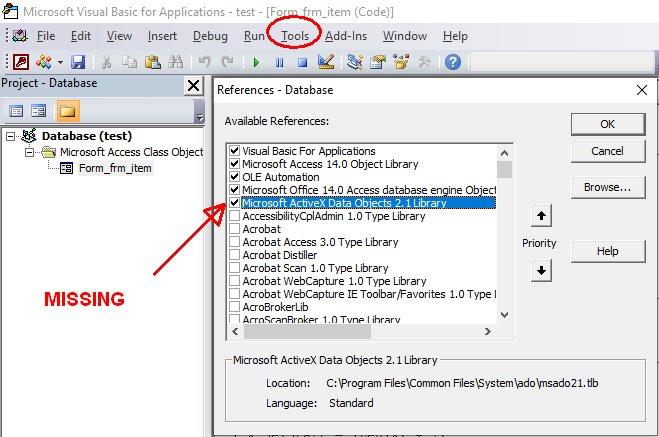659x437 pixels.
Task: Move reference up with Priority up arrow
Action: (x=541, y=216)
